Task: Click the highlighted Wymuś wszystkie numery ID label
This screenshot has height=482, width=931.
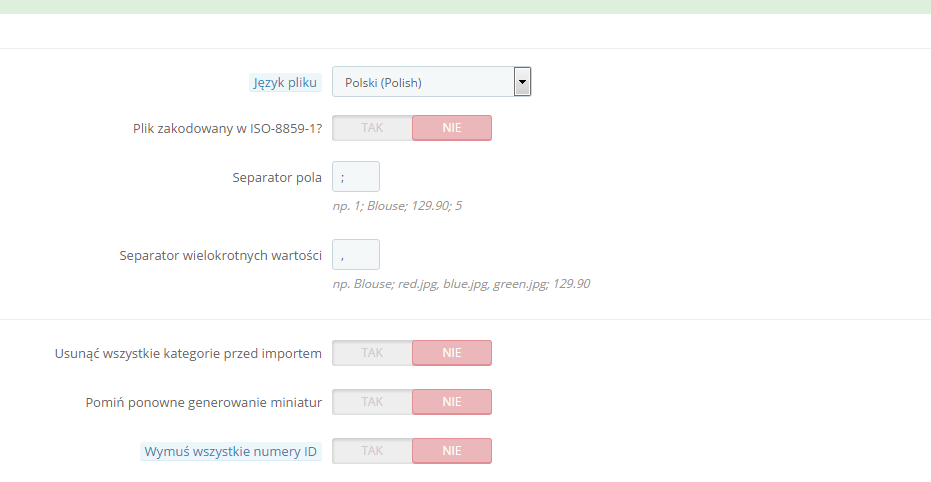Action: [x=231, y=452]
